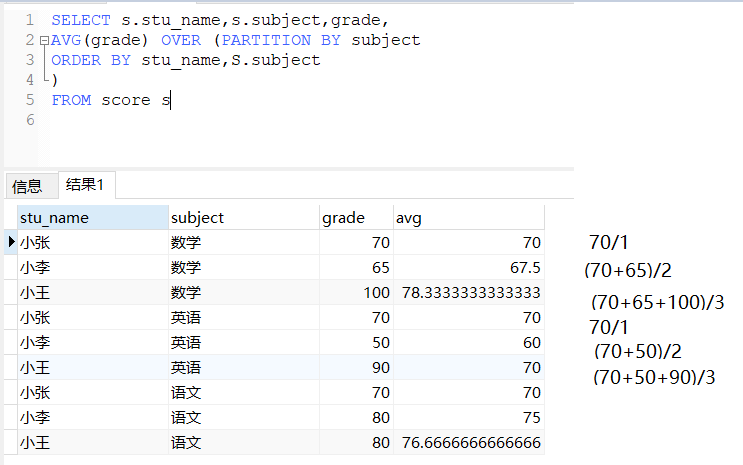
Task: Click the 英语 subject cell in 小王's row
Action: tap(244, 367)
